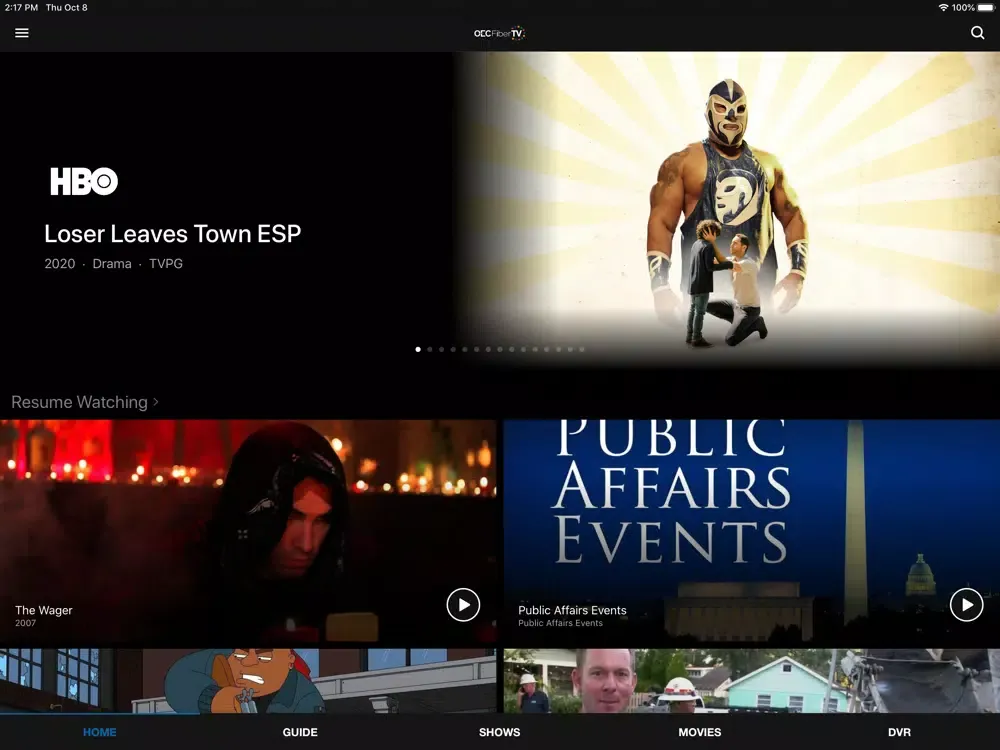Open the cartoon character thumbnail
Screen dimensions: 1000x750
tap(248, 680)
